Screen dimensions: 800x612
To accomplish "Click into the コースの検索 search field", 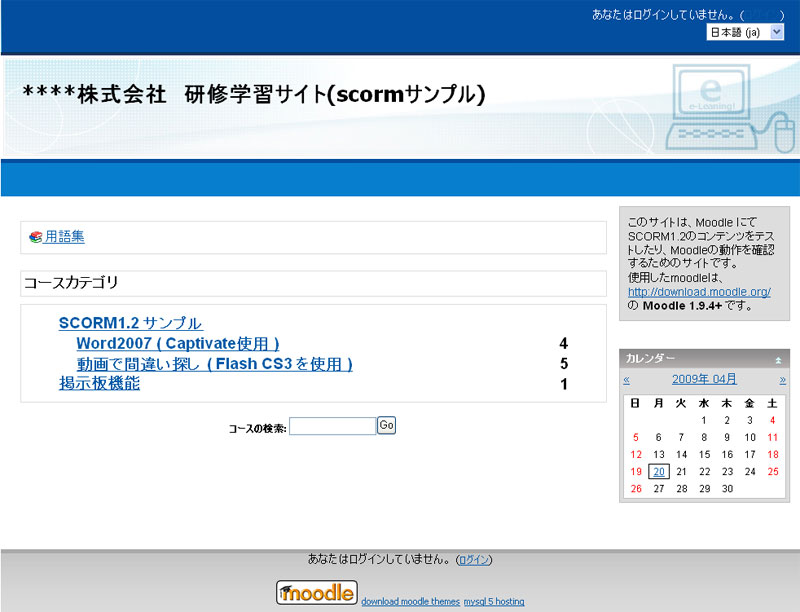I will coord(332,426).
